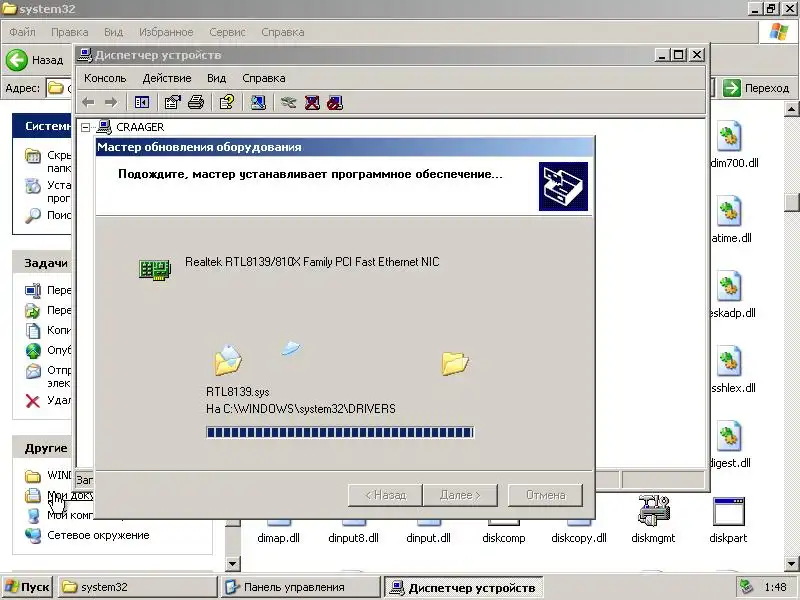Image resolution: width=800 pixels, height=600 pixels.
Task: Select the dinput8.dll file label
Action: pos(353,538)
